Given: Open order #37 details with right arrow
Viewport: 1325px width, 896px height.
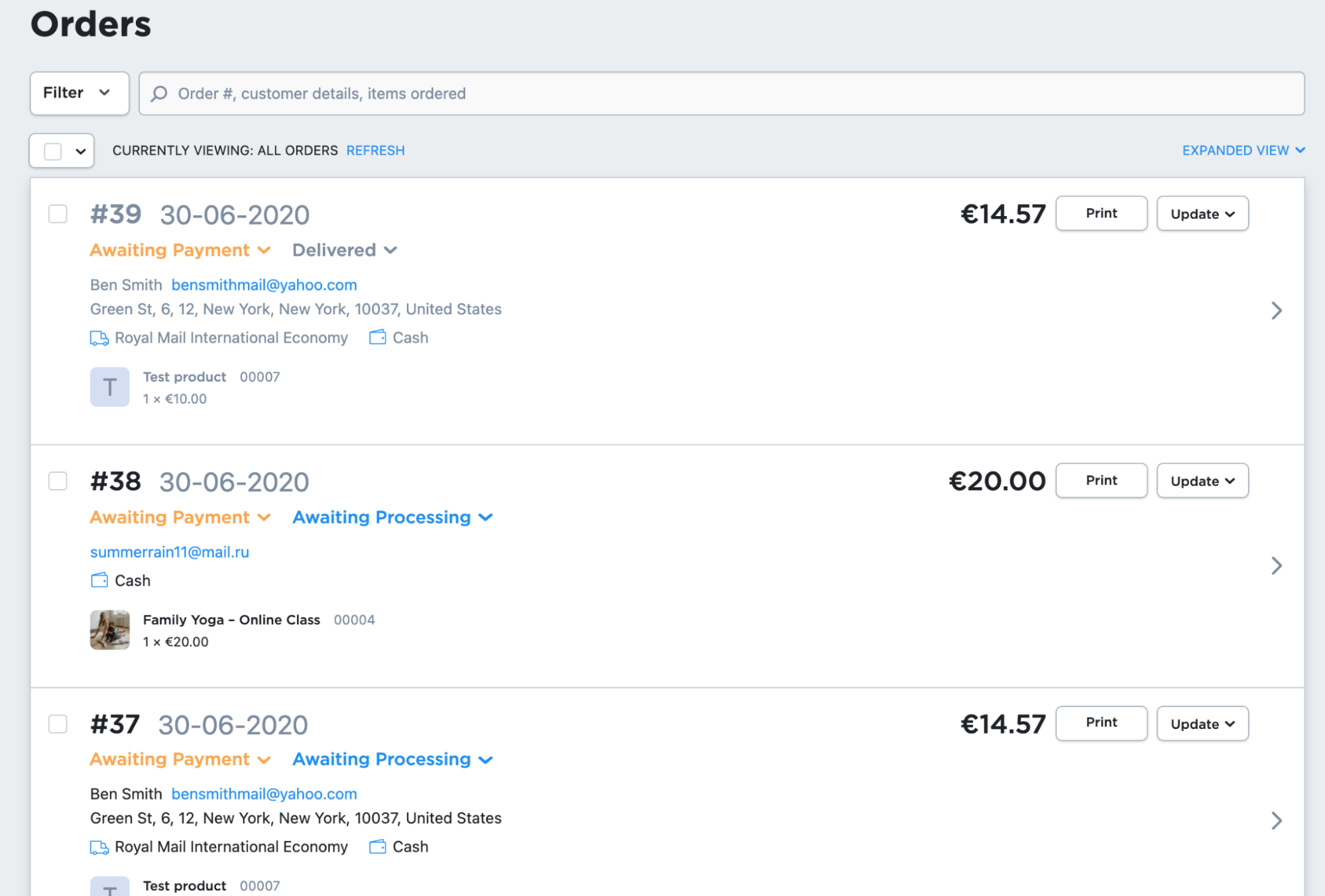Looking at the screenshot, I should (1276, 820).
